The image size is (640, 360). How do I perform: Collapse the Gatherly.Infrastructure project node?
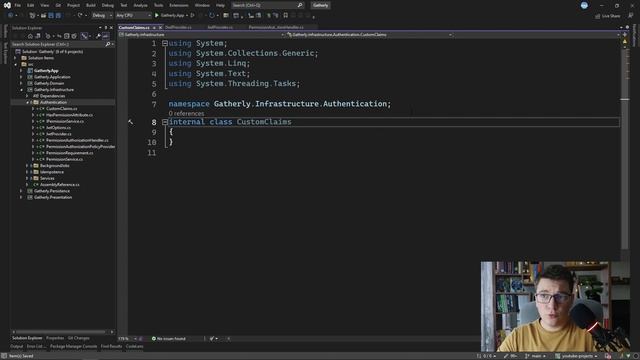tap(22, 90)
